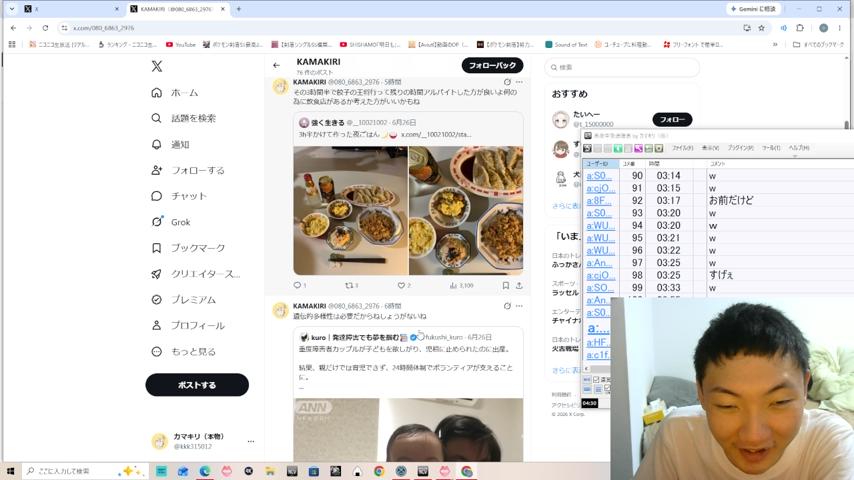Click the フォローバック button
Viewport: 854px width, 480px height.
coord(492,65)
